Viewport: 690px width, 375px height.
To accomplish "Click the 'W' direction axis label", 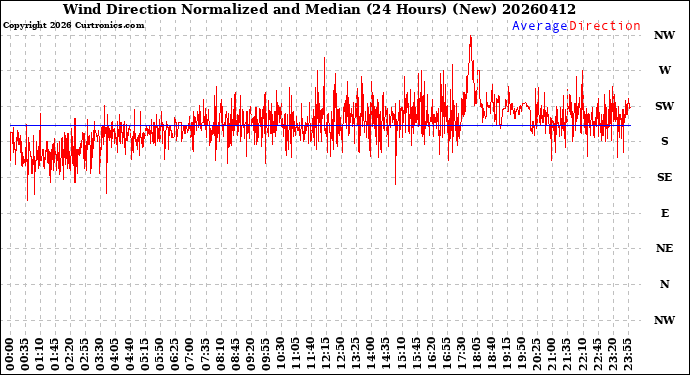I will (x=664, y=70).
